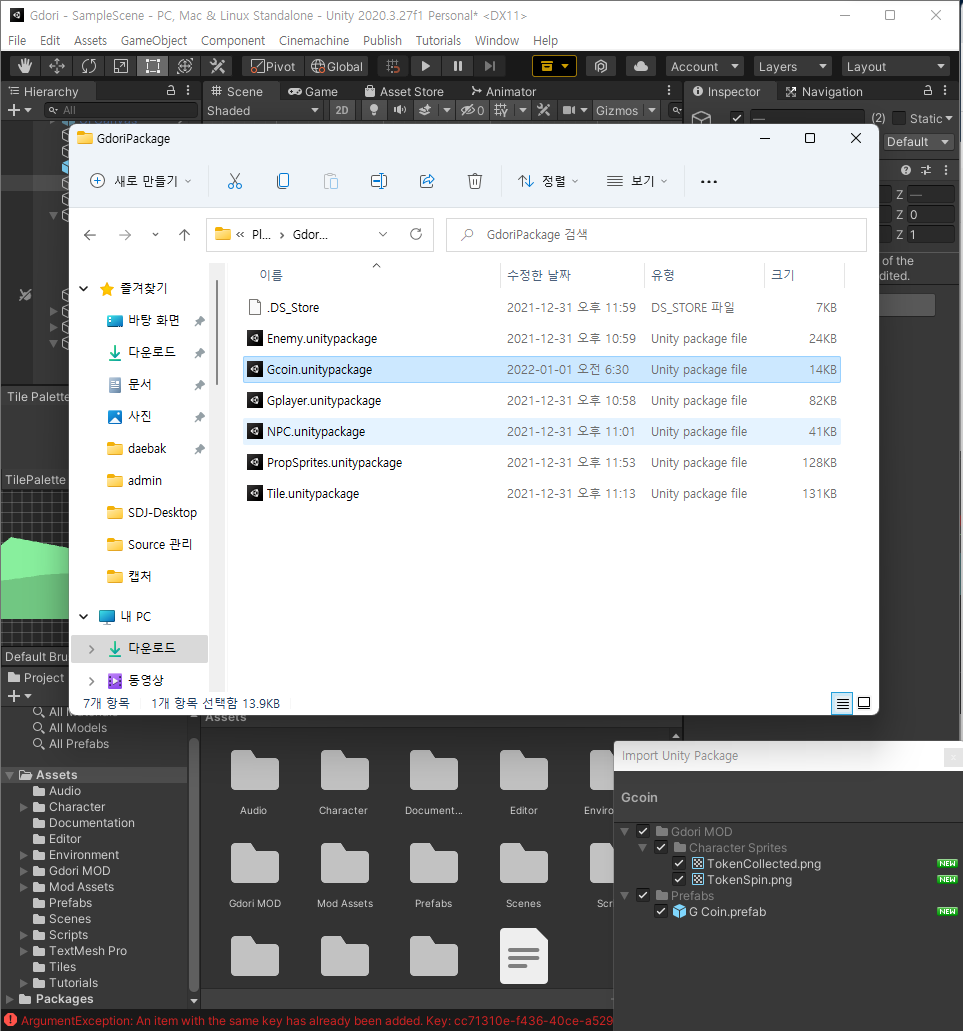This screenshot has height=1031, width=963.
Task: Open the 보기 view dropdown
Action: click(636, 181)
